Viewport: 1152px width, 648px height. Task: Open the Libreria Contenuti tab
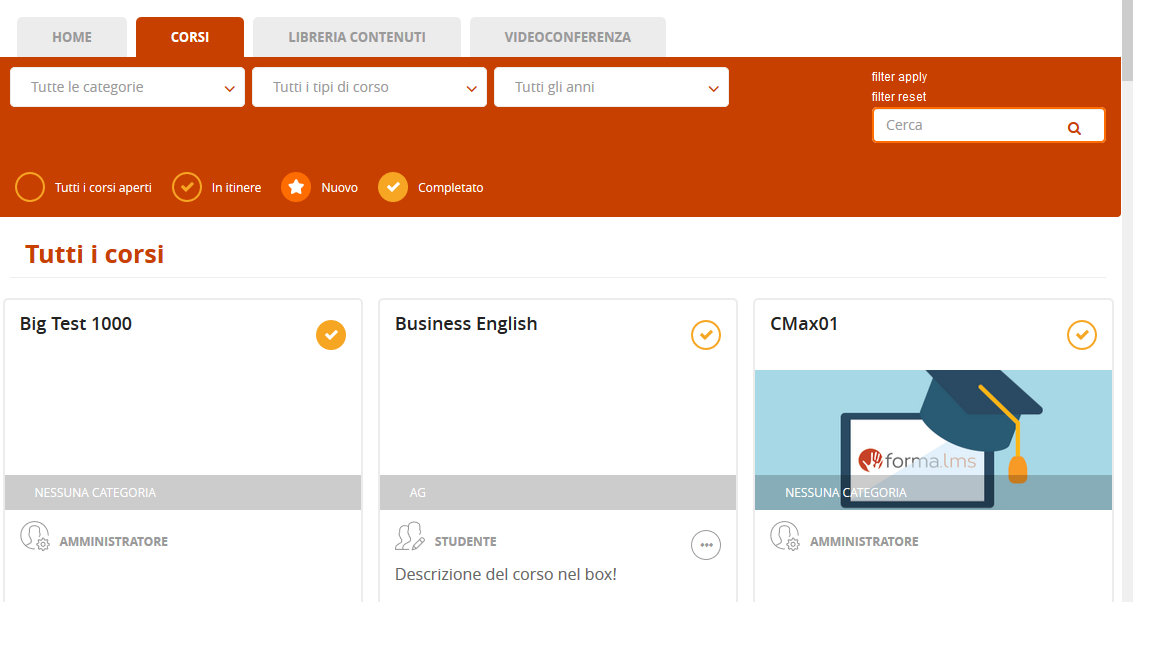click(x=357, y=38)
